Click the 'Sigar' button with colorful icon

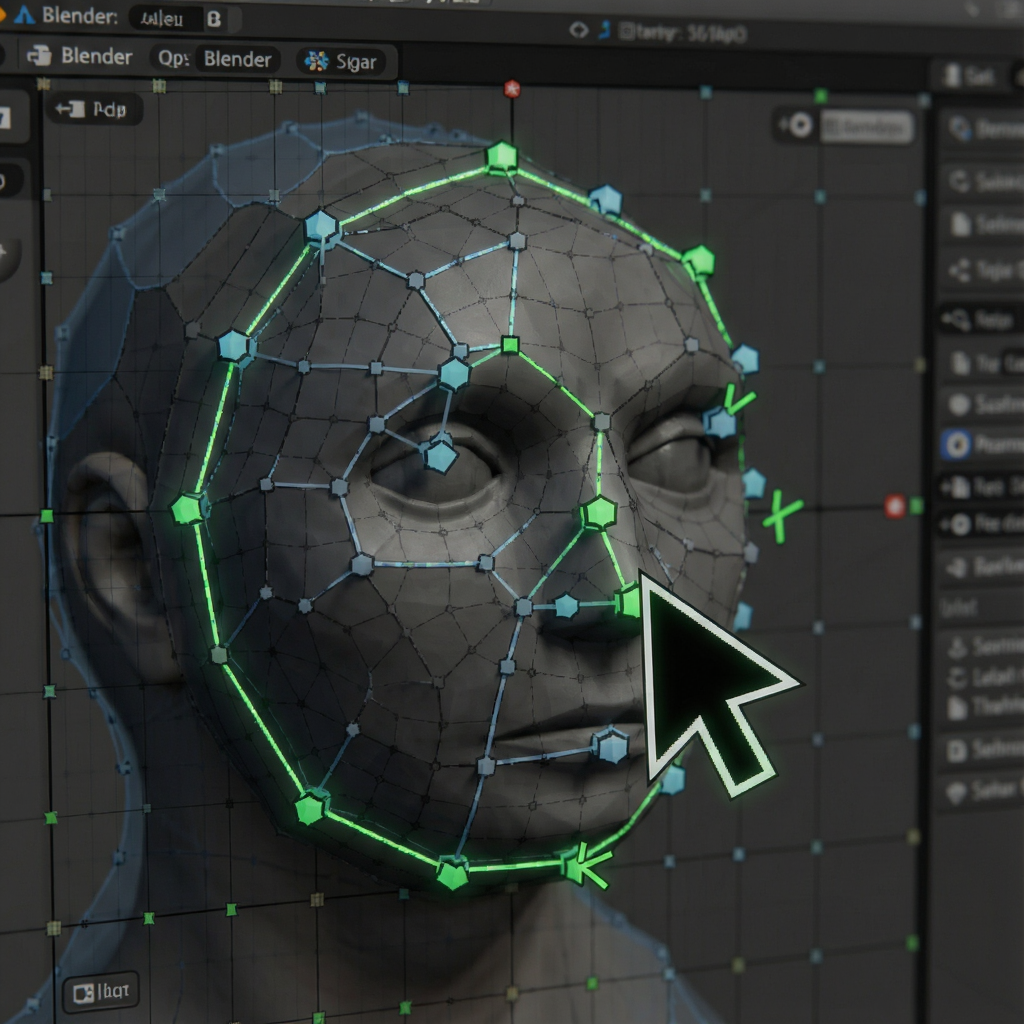click(341, 61)
